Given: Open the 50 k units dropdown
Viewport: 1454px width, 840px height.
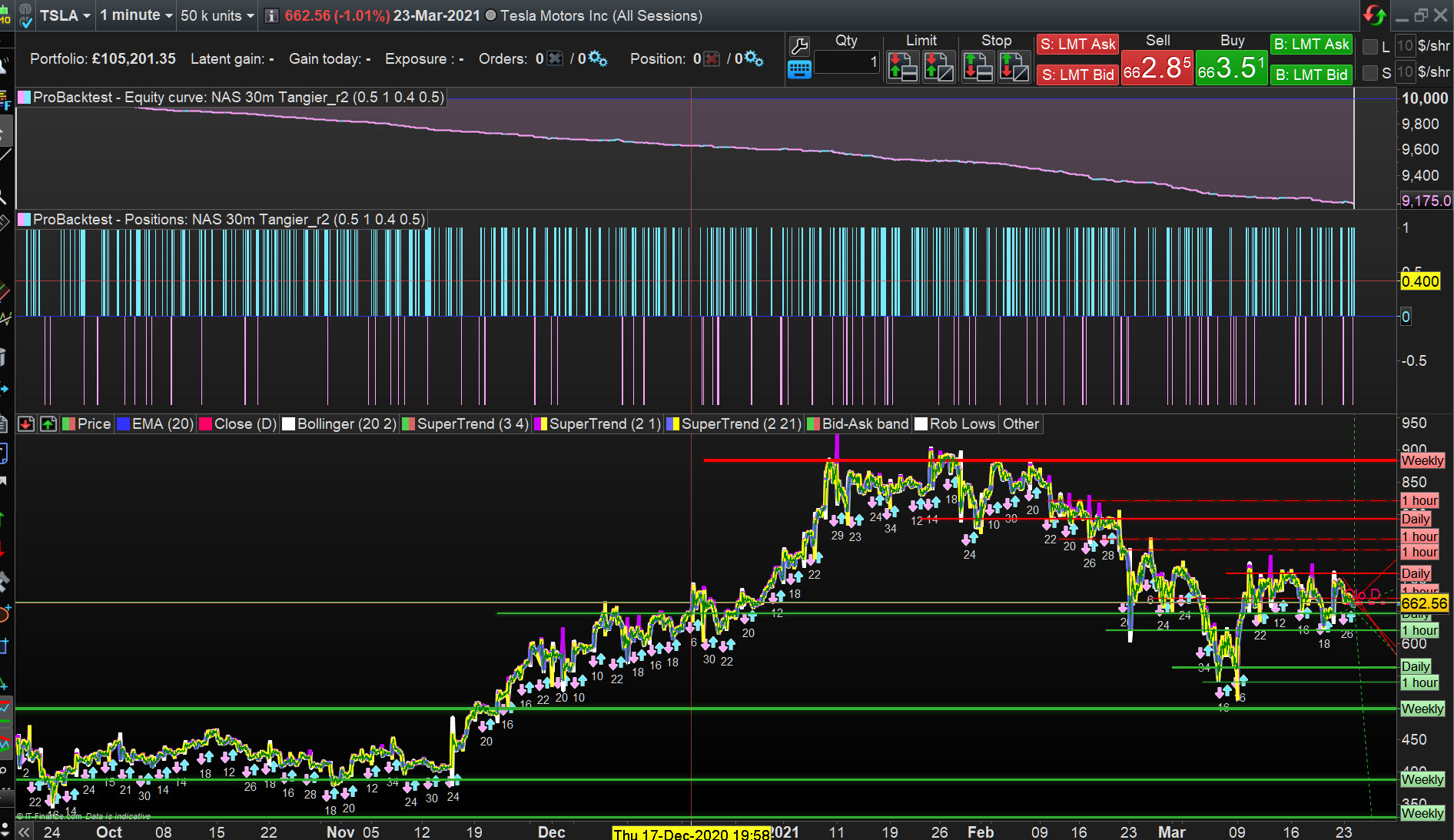Looking at the screenshot, I should pyautogui.click(x=217, y=16).
